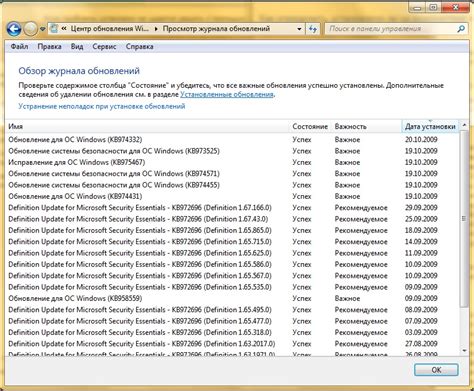Screen dimensions: 474x391
Task: Select the security update row KB974571
Action: tap(232, 174)
